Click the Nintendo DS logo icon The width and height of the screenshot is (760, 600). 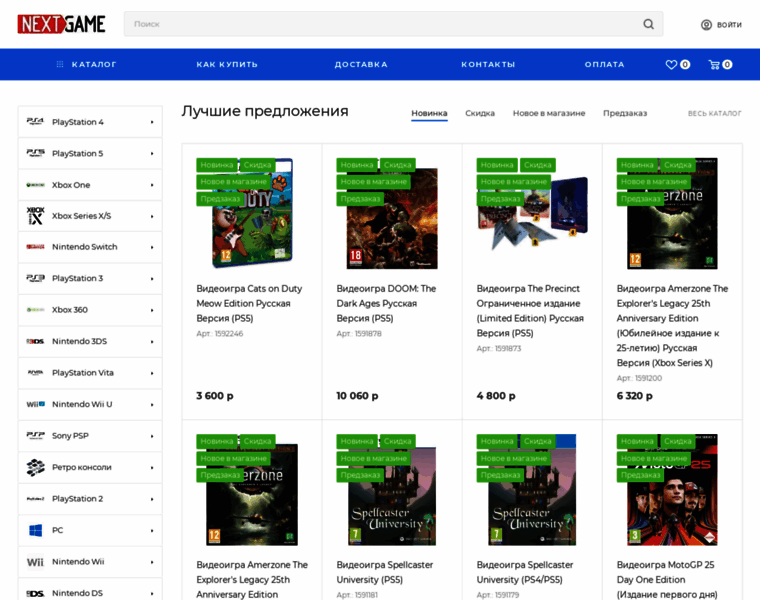point(35,593)
